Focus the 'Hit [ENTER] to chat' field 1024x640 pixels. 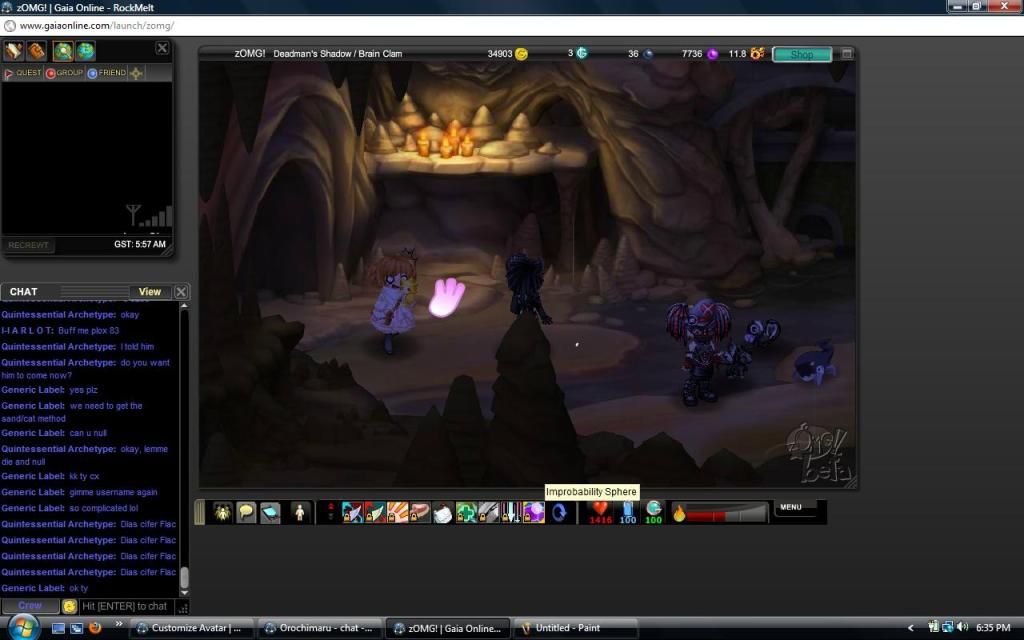(x=127, y=607)
